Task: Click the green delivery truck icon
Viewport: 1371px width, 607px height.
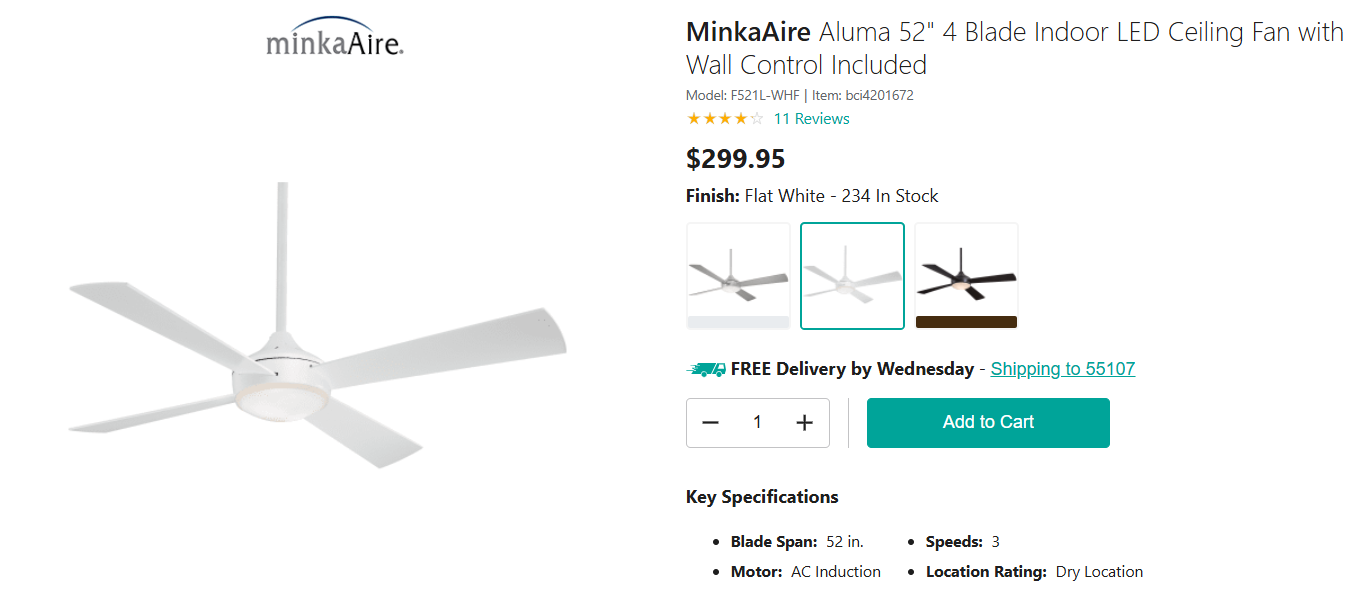Action: 706,368
